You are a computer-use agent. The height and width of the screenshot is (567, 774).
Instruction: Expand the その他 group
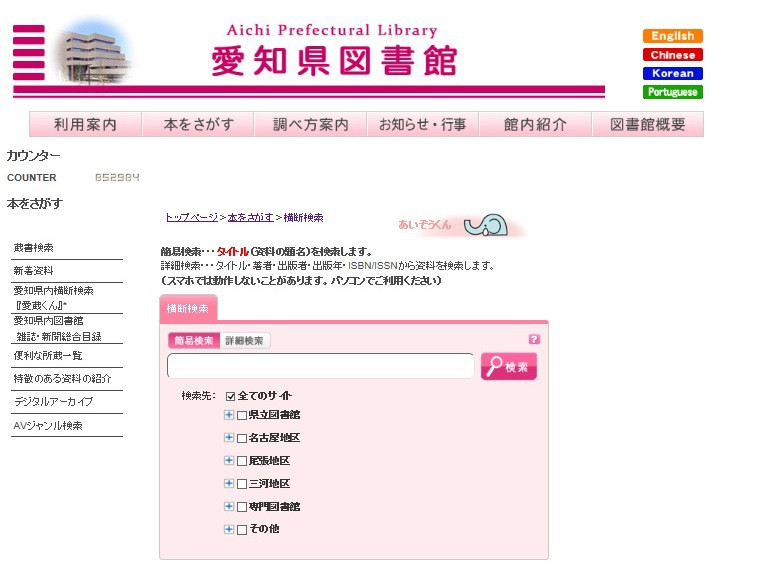coord(229,529)
